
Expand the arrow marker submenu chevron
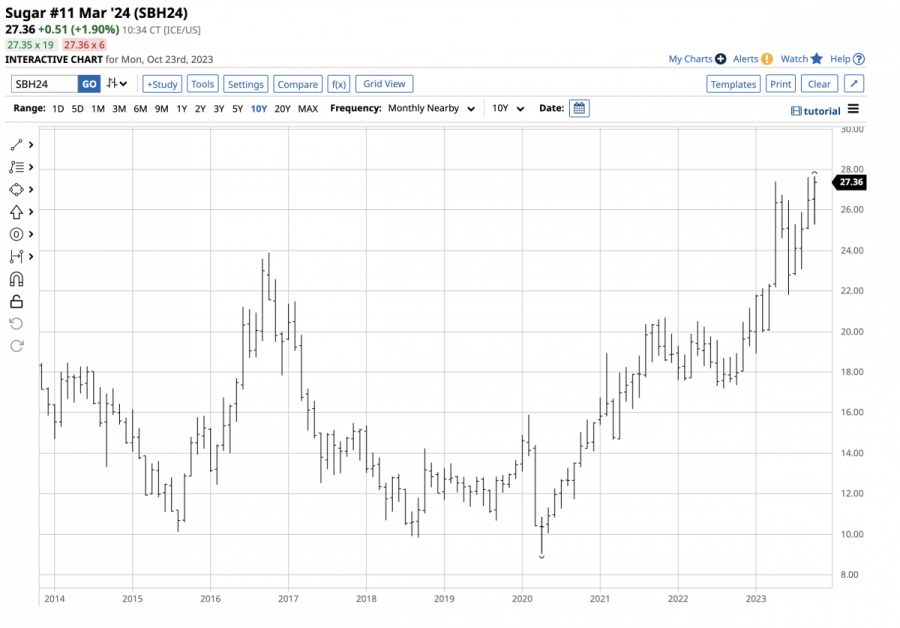(31, 212)
